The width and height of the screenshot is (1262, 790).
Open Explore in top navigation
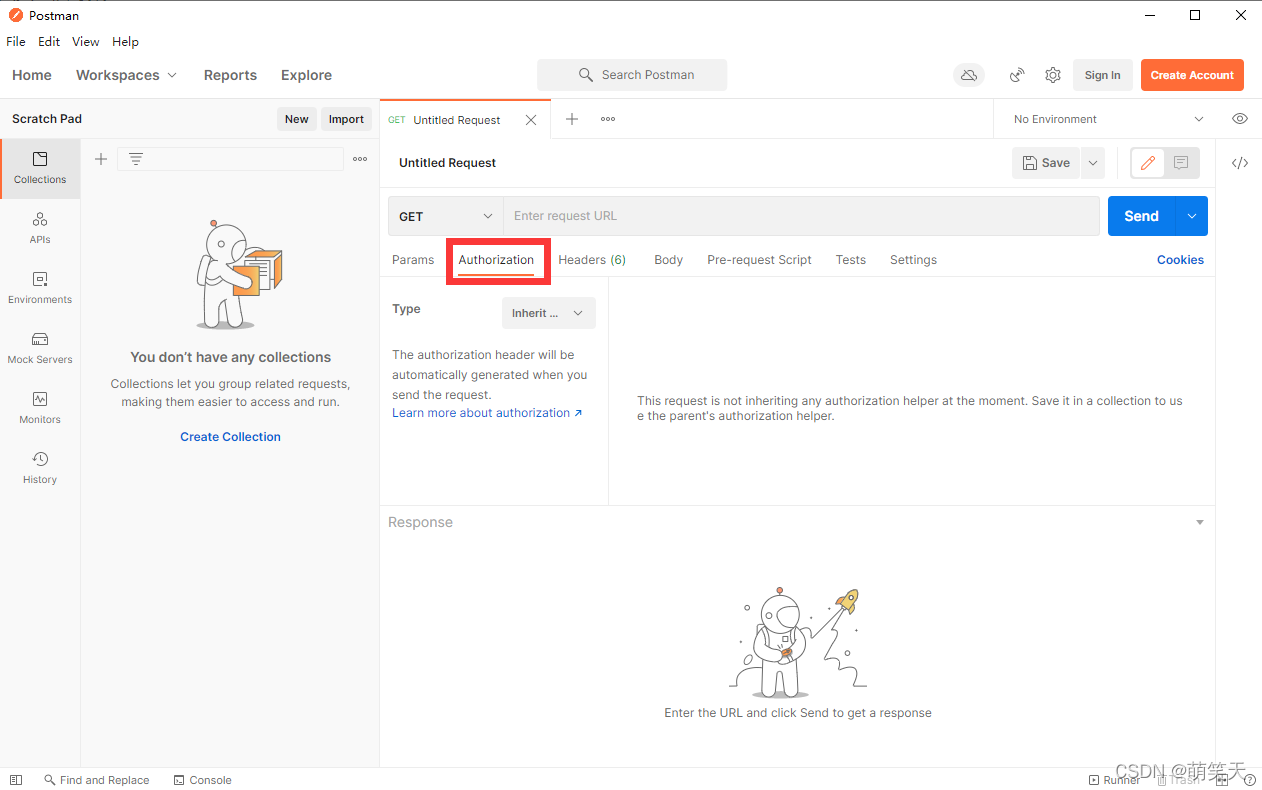click(306, 75)
